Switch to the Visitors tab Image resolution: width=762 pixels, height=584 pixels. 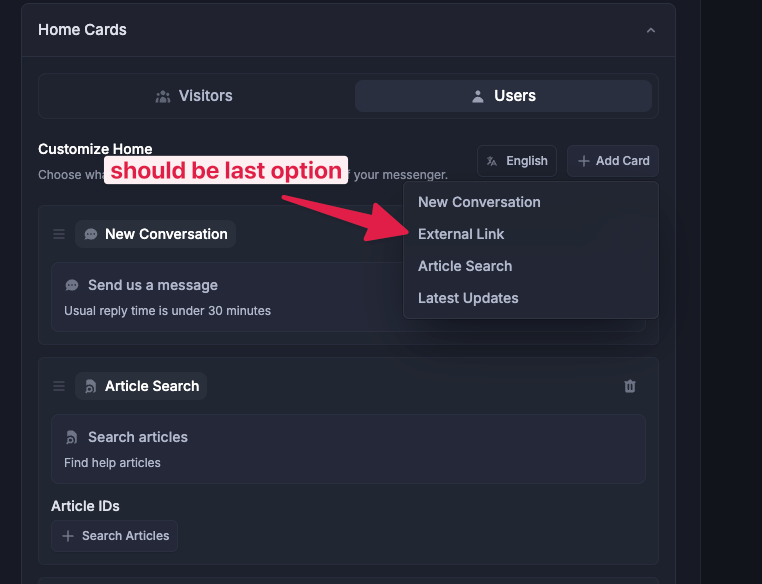click(194, 96)
